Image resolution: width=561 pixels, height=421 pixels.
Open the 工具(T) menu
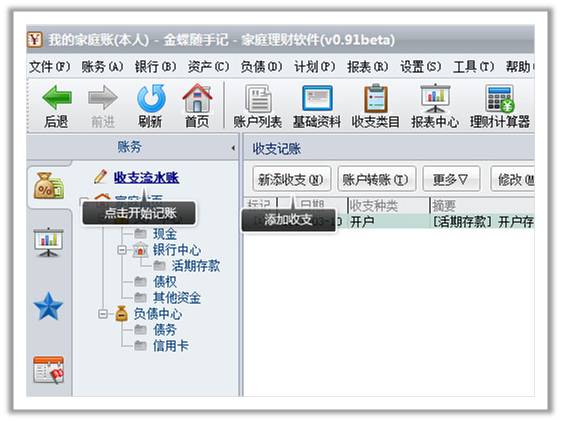tap(474, 67)
